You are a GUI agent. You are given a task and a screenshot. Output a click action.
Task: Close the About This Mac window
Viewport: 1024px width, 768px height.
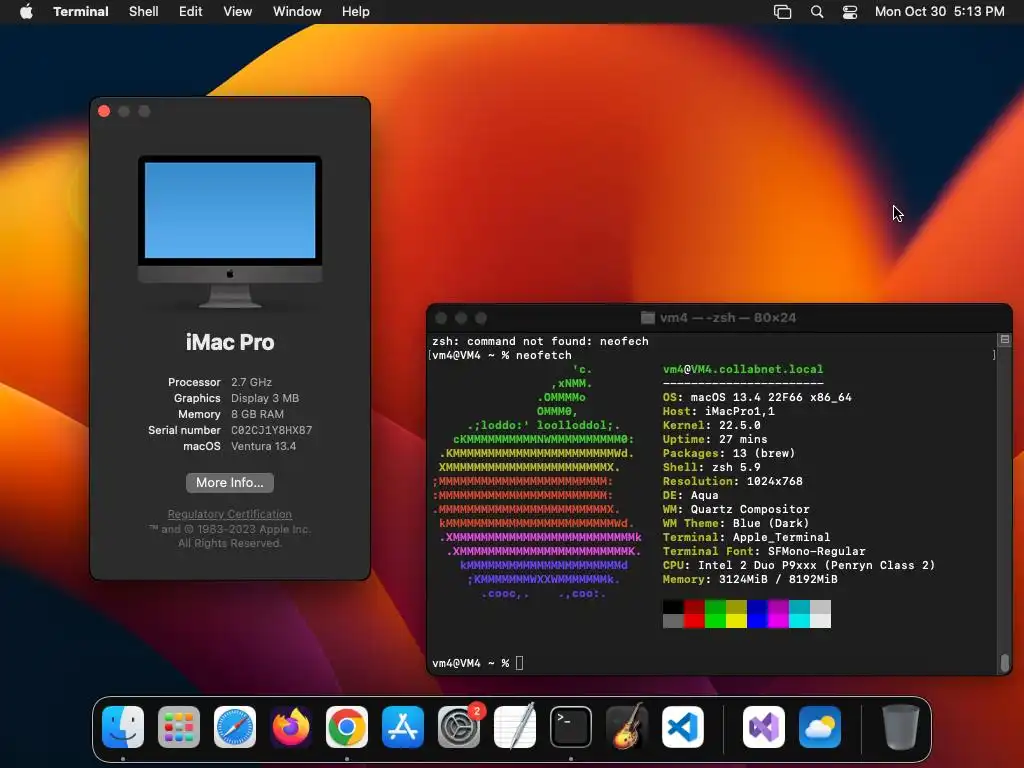[104, 111]
